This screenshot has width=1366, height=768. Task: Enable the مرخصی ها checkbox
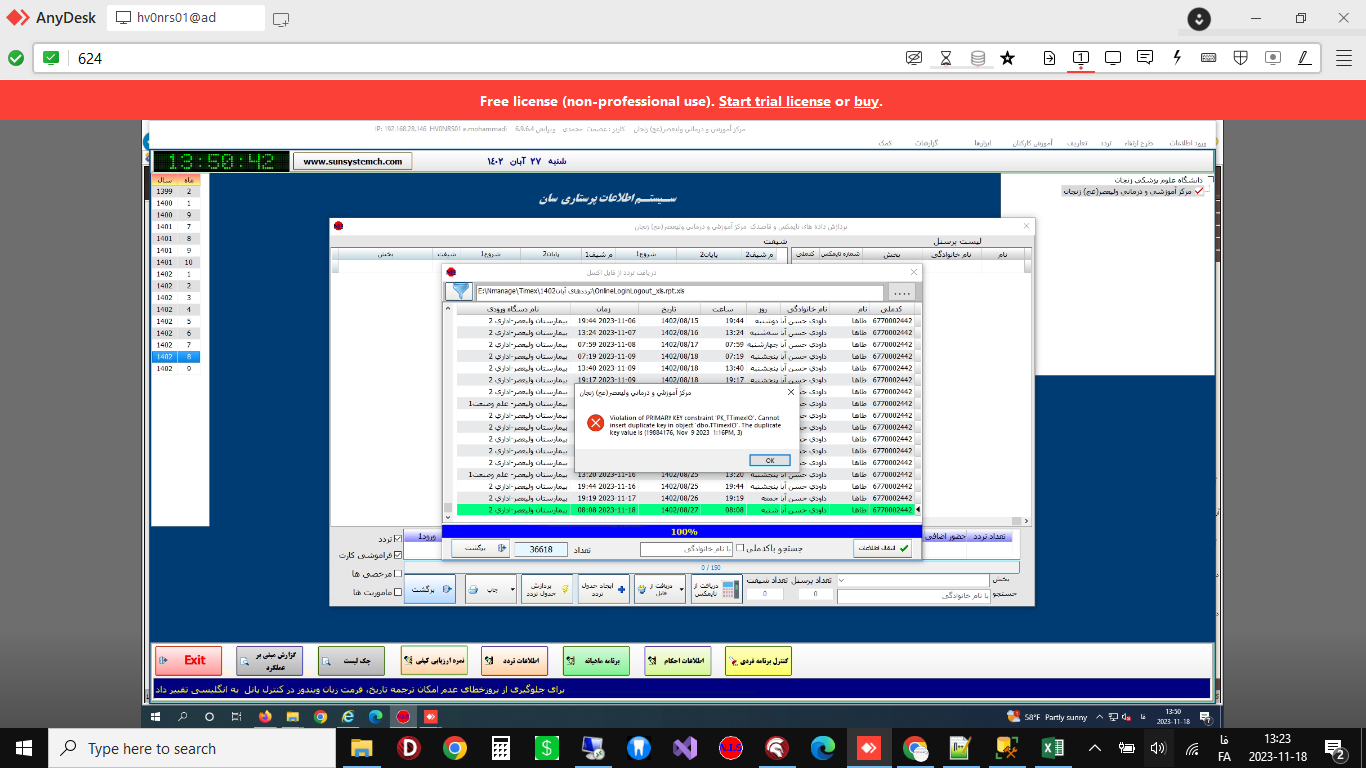(x=400, y=574)
